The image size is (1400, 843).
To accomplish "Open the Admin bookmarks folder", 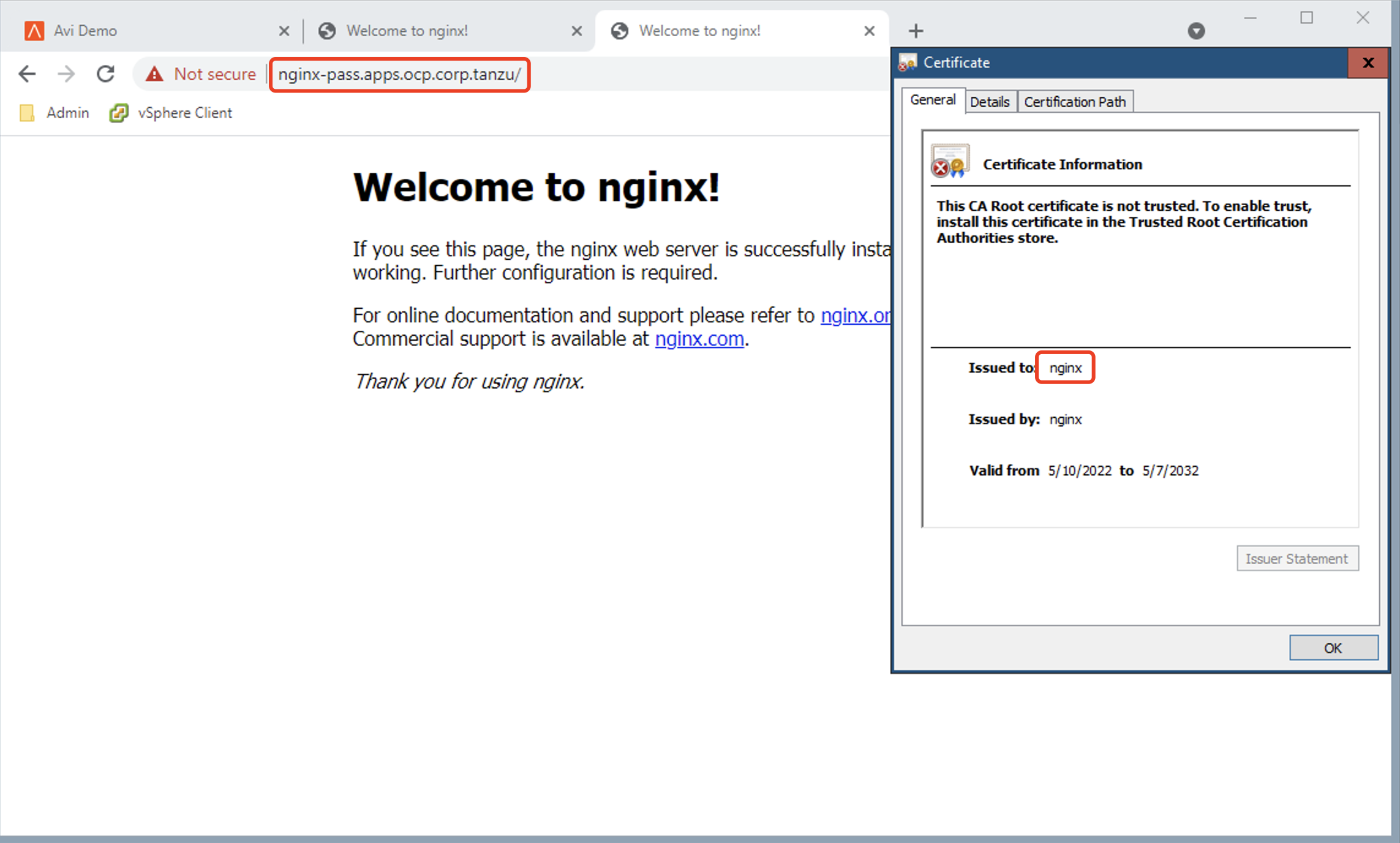I will (x=55, y=113).
